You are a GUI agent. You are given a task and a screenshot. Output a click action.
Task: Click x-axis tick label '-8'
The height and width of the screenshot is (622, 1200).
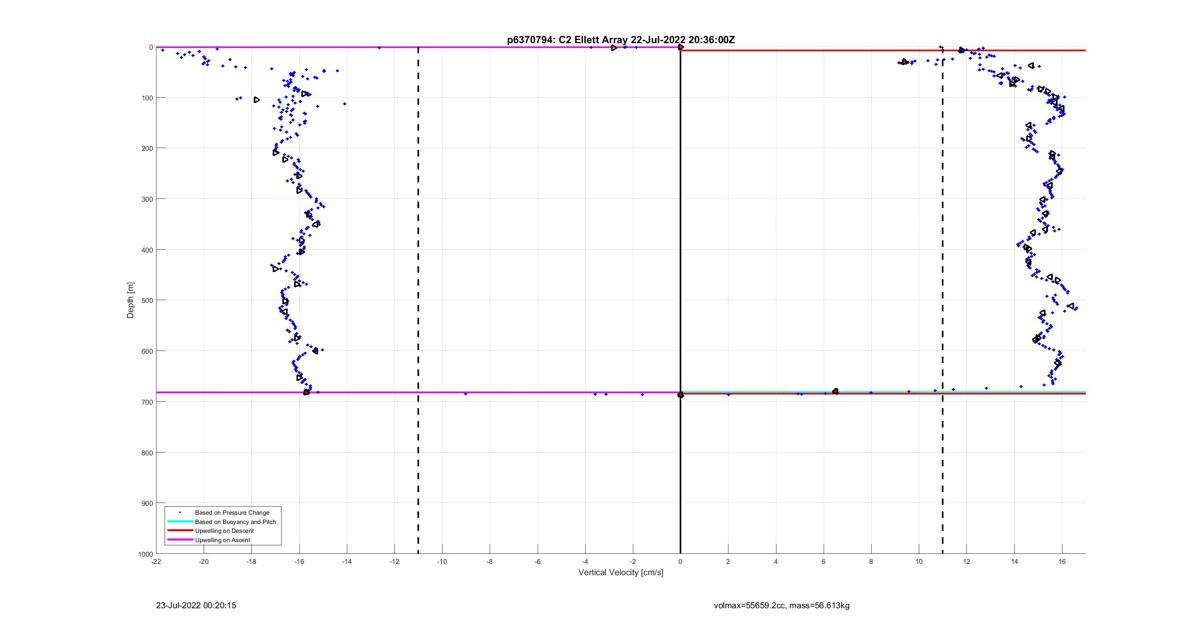pos(490,561)
